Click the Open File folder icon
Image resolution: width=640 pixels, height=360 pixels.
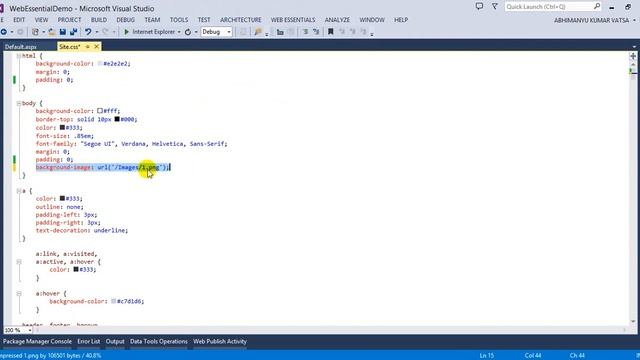click(x=52, y=32)
